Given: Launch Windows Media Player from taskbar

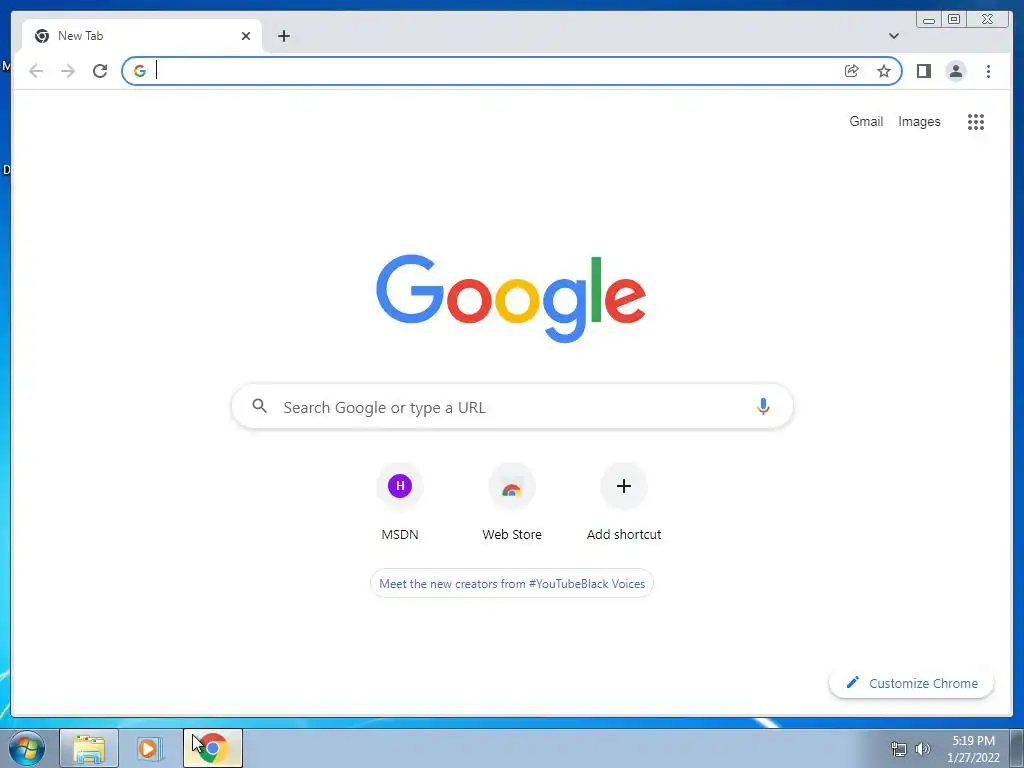Looking at the screenshot, I should coord(150,748).
